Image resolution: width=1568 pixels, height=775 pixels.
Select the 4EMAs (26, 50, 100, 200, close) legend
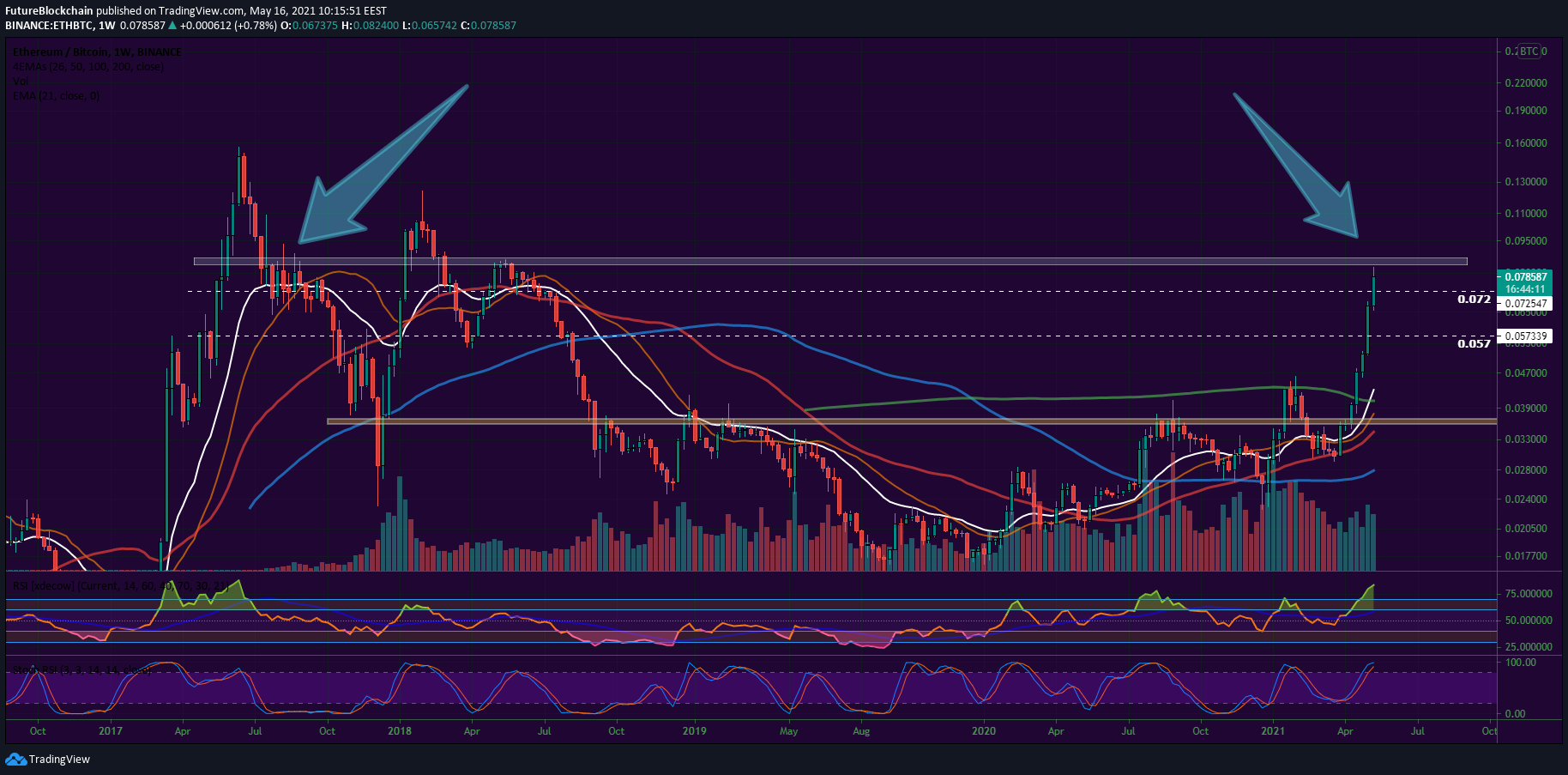coord(88,67)
